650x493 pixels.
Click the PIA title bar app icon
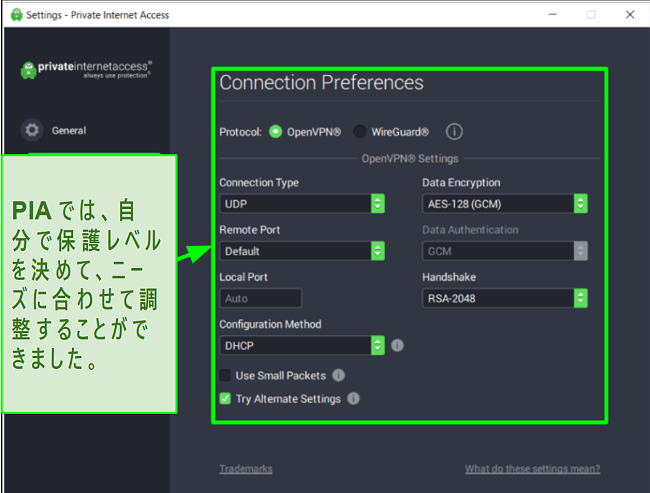tap(16, 15)
